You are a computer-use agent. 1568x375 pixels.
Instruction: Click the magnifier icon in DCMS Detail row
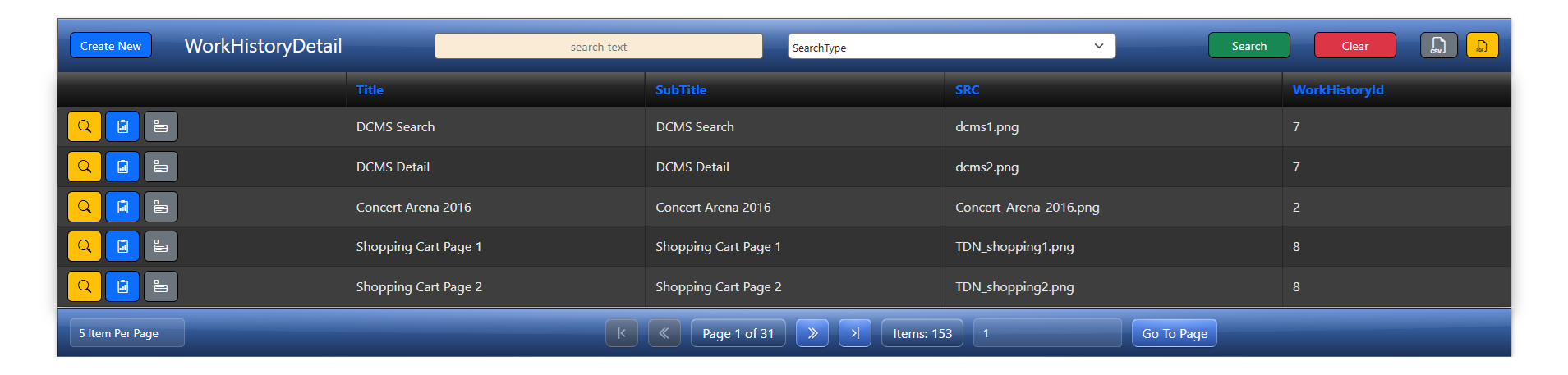point(85,167)
